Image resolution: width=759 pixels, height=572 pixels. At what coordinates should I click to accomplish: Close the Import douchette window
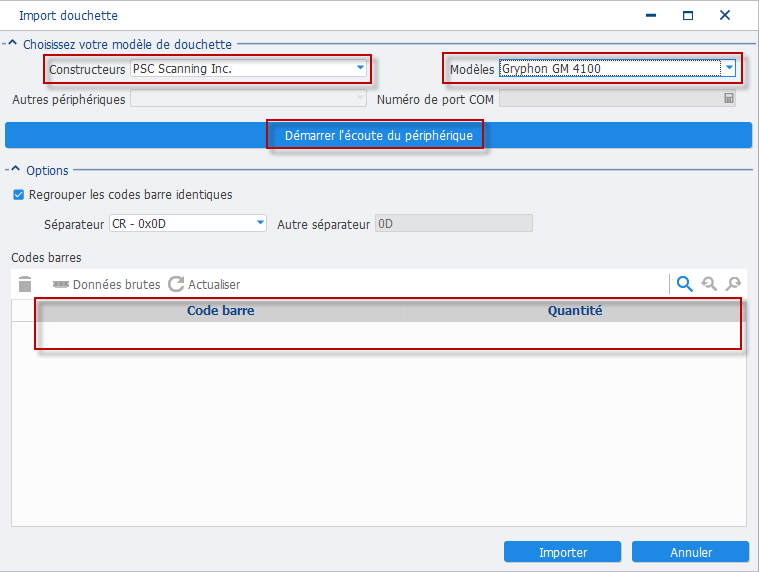pyautogui.click(x=725, y=15)
